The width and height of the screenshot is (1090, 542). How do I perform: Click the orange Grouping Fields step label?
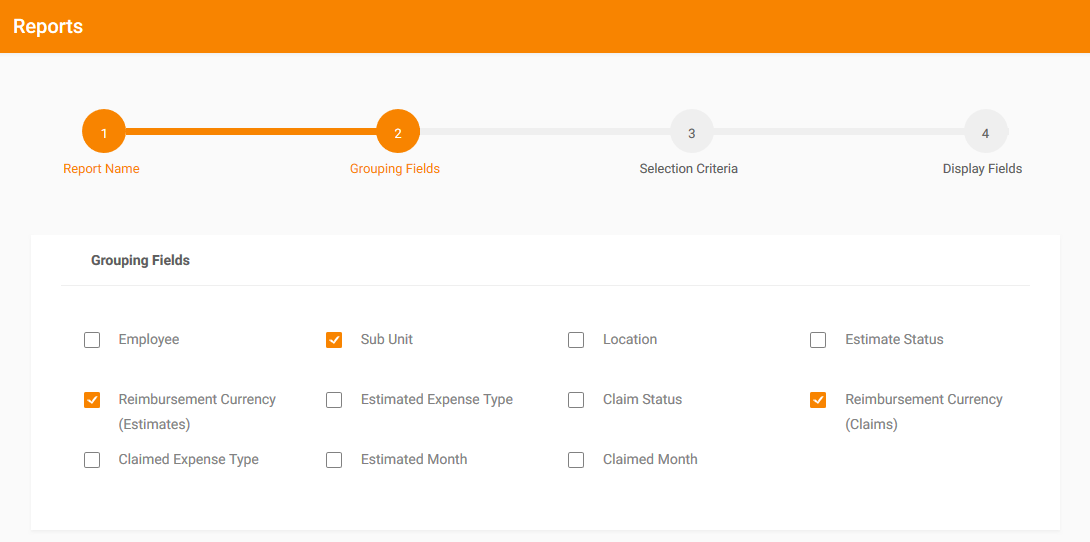[x=395, y=169]
